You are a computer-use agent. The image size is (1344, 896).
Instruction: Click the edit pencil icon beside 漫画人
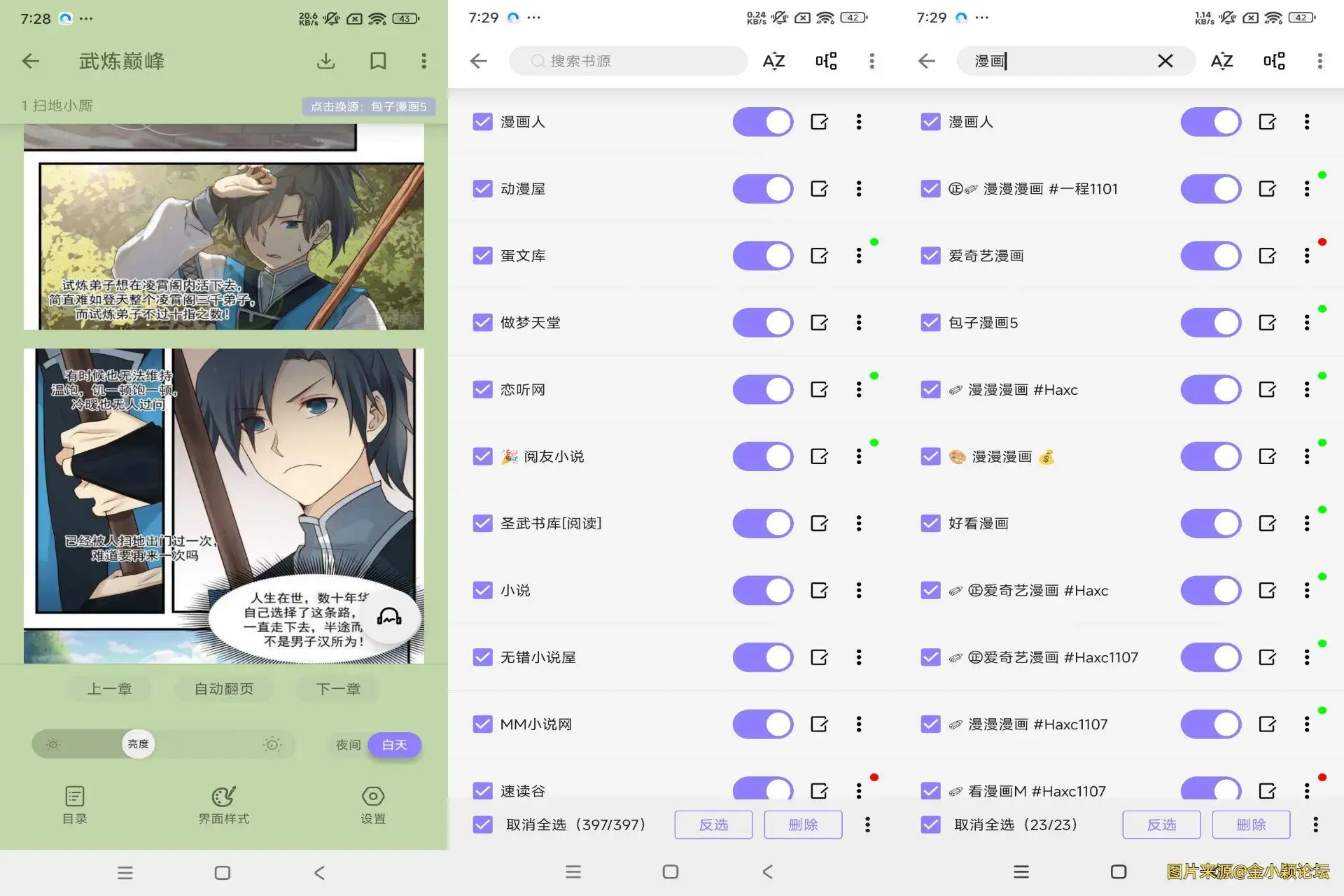tap(819, 121)
